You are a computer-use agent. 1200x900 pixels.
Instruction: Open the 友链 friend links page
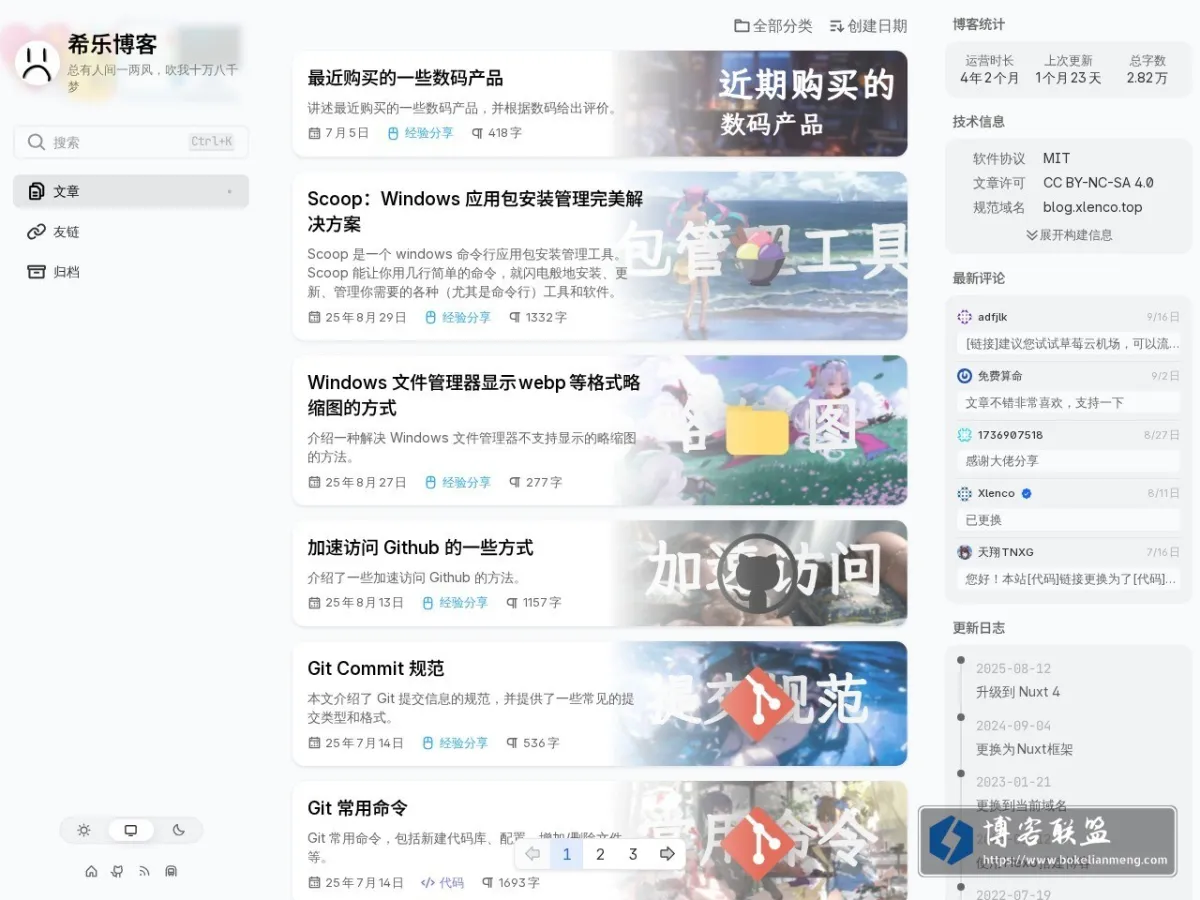tap(131, 231)
